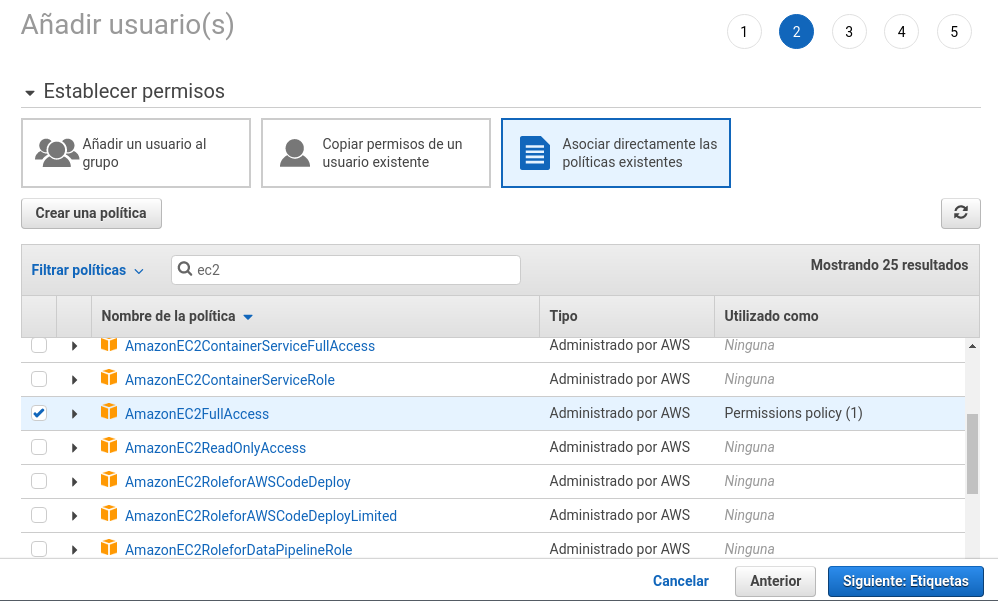Open the AmazonEC2RoleforDataPipelineRole policy link
Viewport: 998px width, 601px height.
[239, 549]
